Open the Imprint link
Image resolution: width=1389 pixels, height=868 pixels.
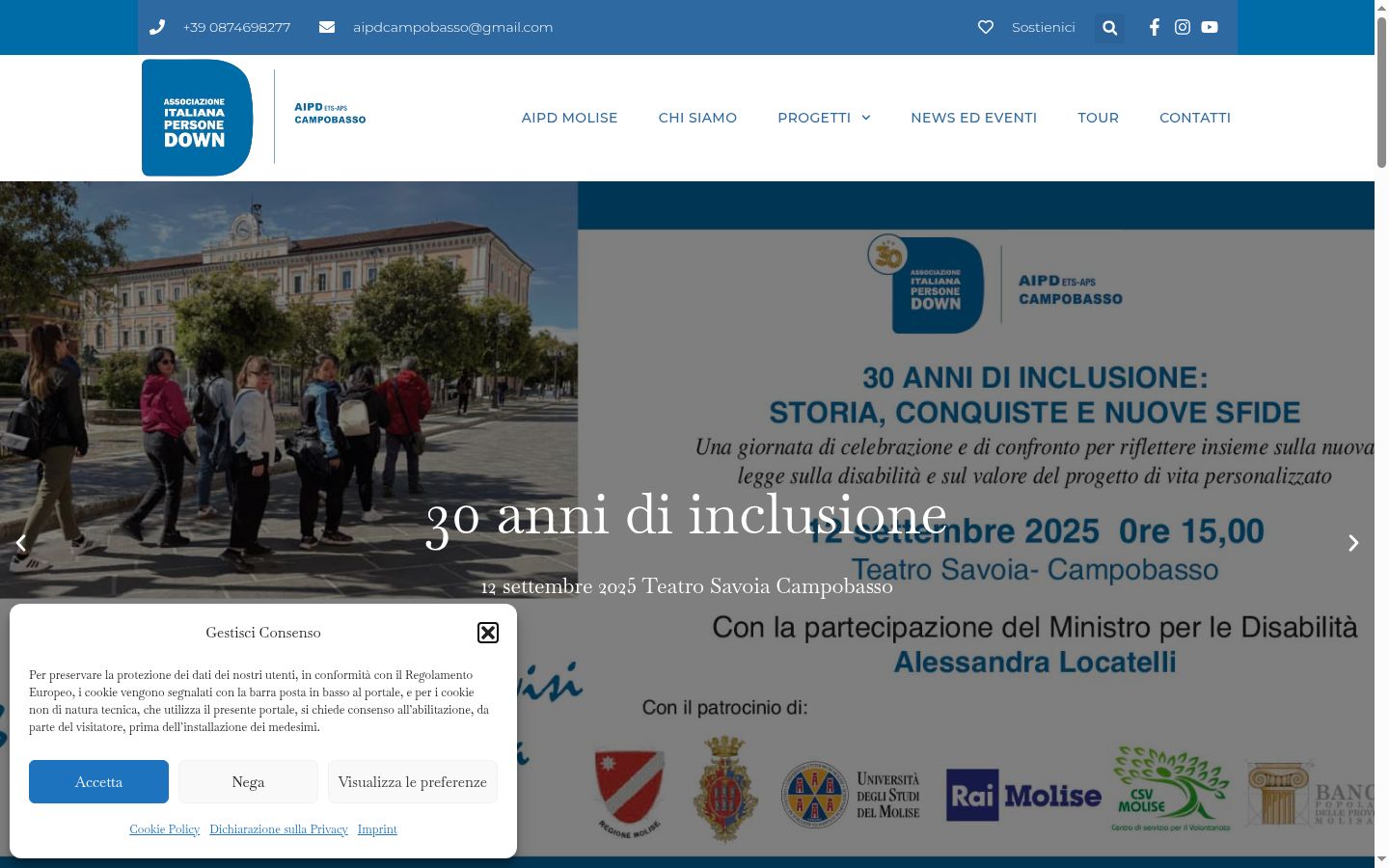[377, 829]
